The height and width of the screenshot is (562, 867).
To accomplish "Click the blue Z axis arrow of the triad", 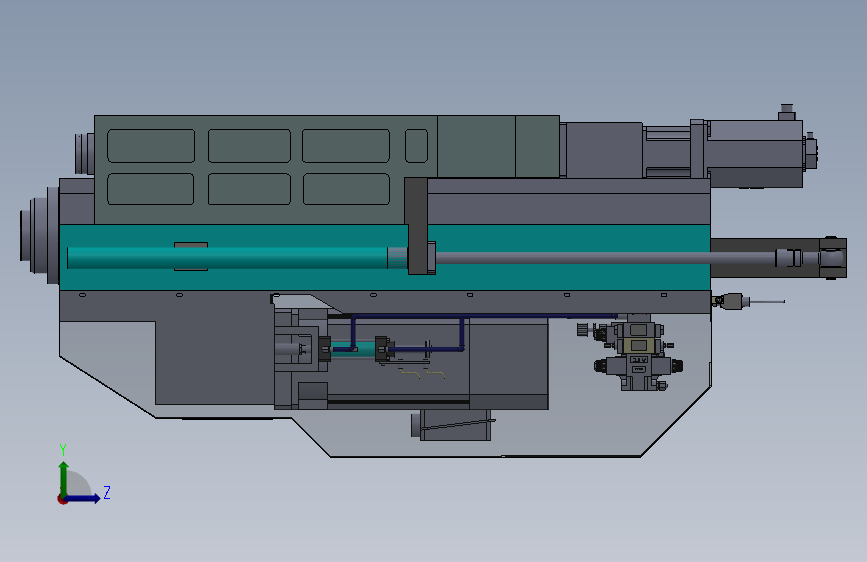I will [x=83, y=498].
